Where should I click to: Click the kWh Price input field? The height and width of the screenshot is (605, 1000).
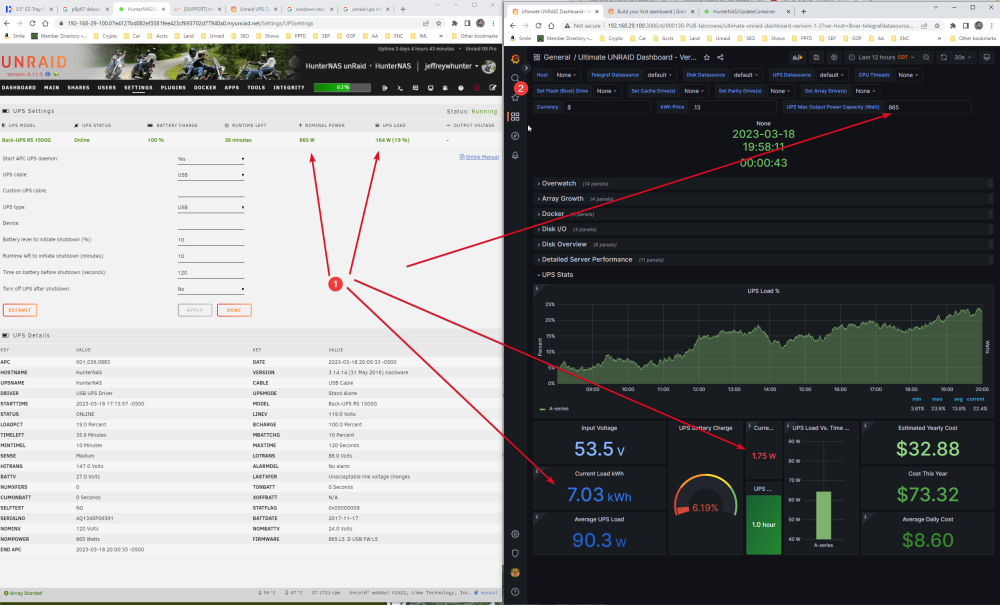(734, 107)
